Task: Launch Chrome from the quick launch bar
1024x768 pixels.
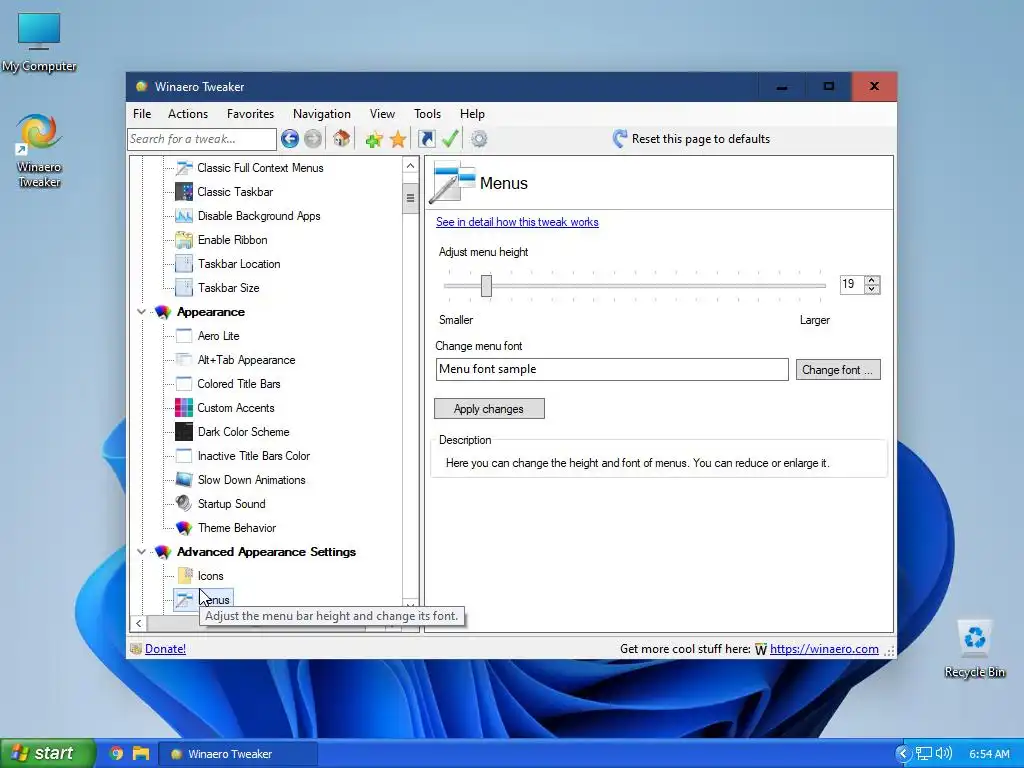Action: tap(117, 754)
